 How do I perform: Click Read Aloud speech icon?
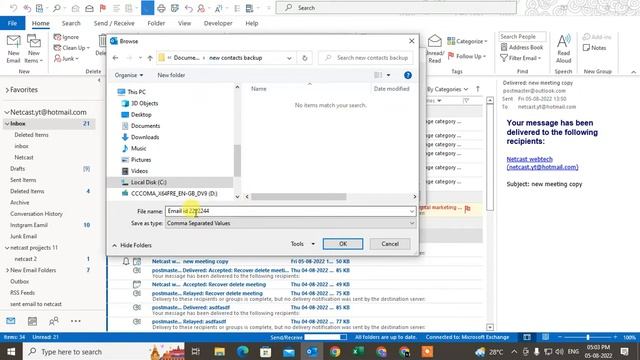(564, 49)
